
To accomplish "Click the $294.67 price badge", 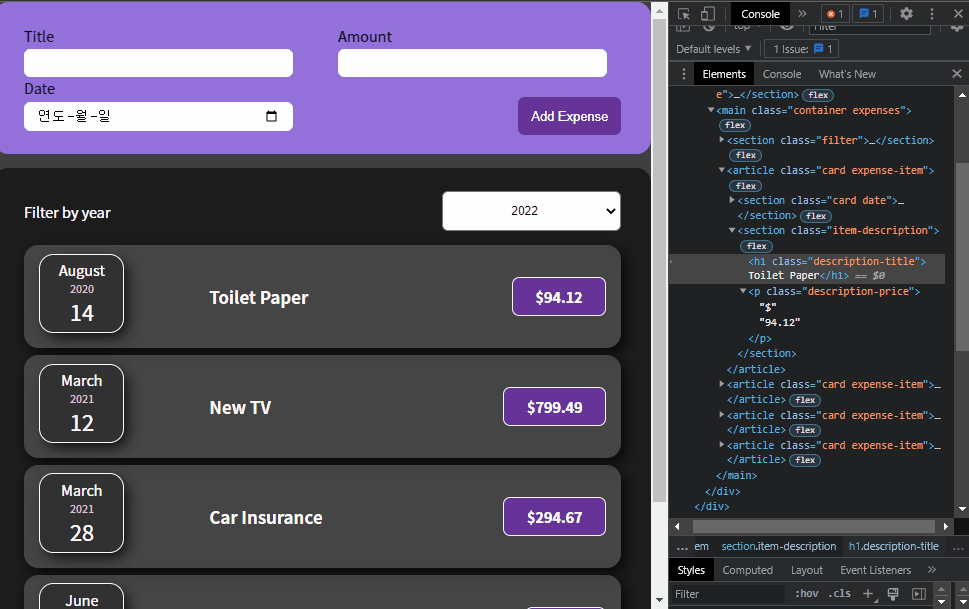I will [x=554, y=517].
